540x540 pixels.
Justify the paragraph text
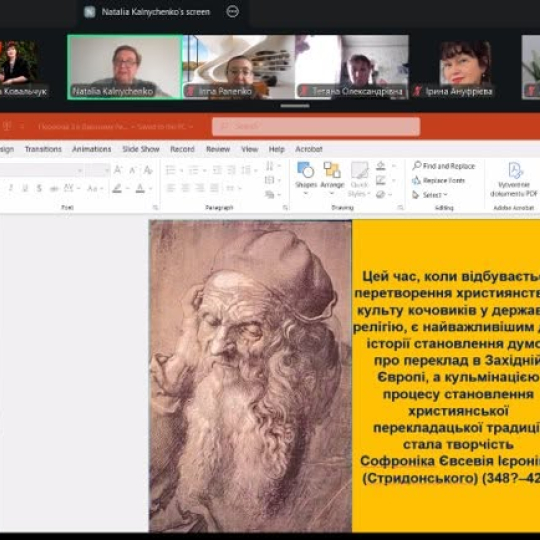(214, 188)
